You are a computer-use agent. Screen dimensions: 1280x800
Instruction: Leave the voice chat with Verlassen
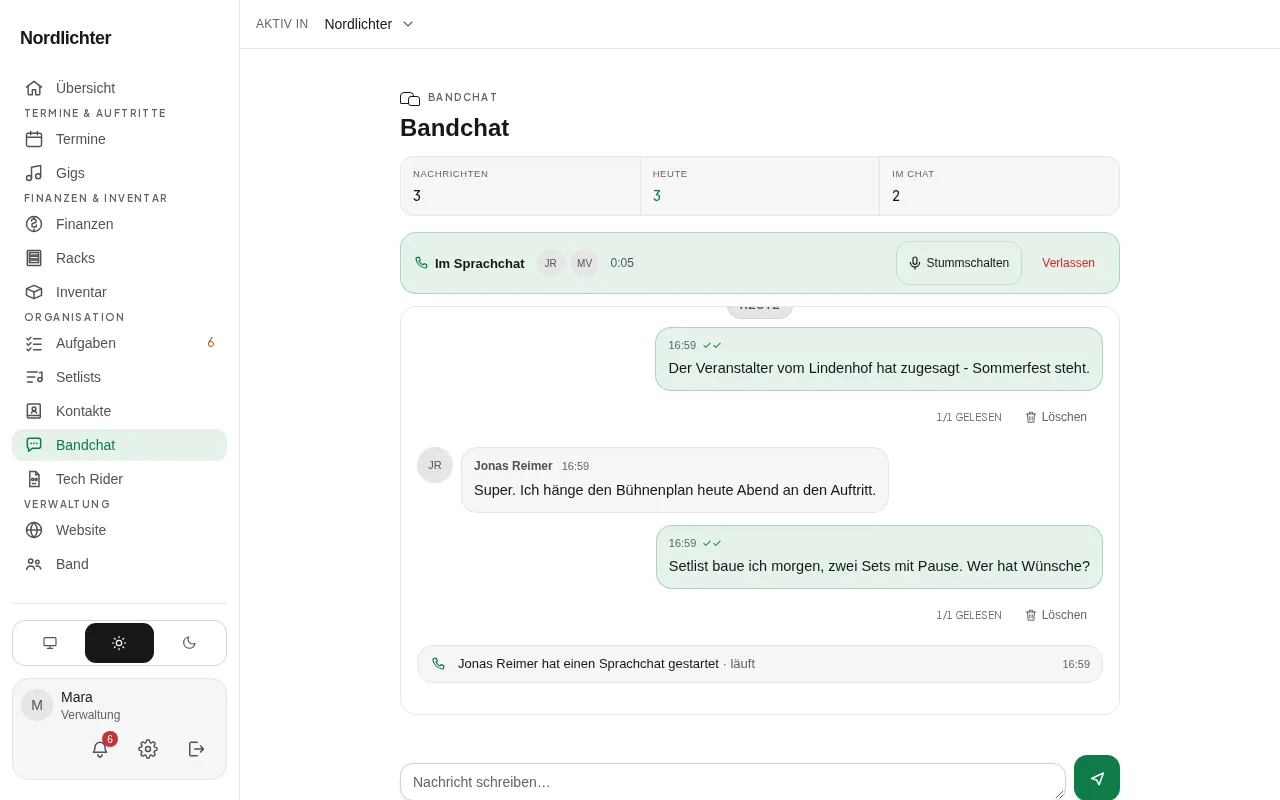1068,263
